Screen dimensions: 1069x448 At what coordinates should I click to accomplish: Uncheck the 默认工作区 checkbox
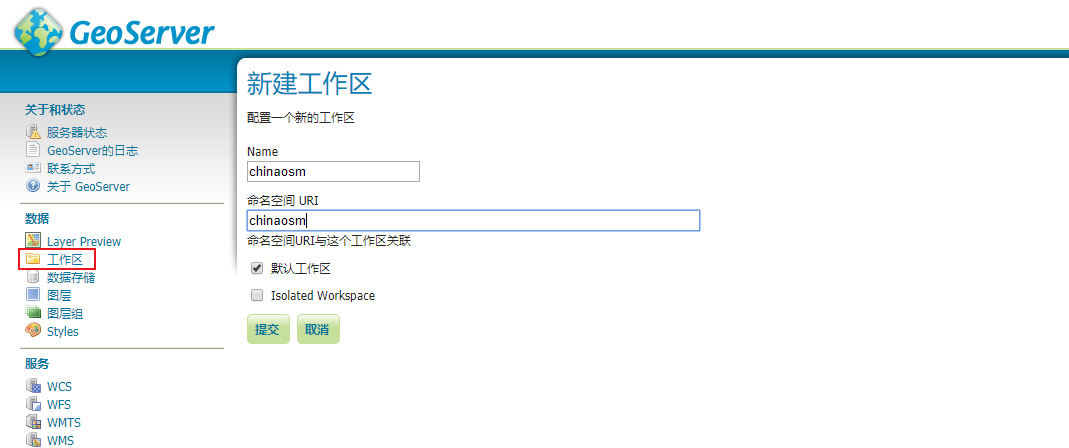click(x=257, y=269)
